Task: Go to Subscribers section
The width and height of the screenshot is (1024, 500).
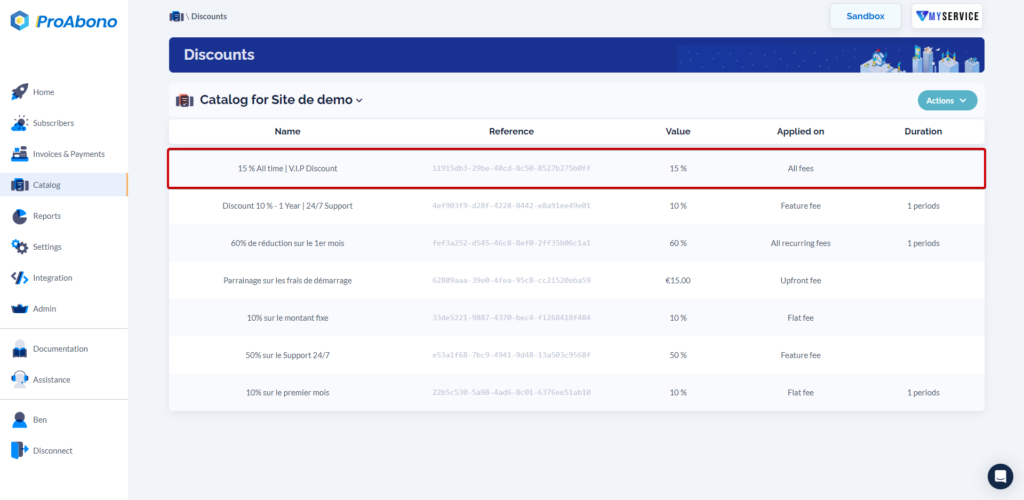Action: click(54, 123)
